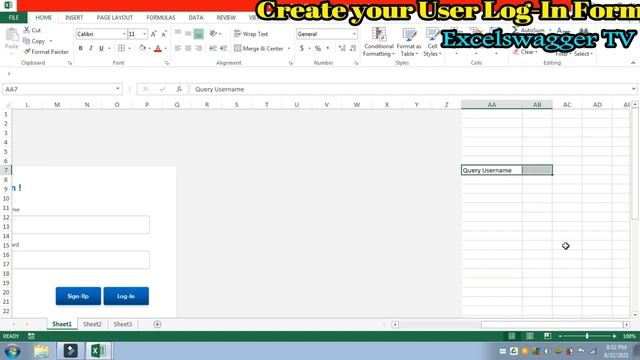This screenshot has width=640, height=360.
Task: Click the Sign Up button
Action: [78, 296]
